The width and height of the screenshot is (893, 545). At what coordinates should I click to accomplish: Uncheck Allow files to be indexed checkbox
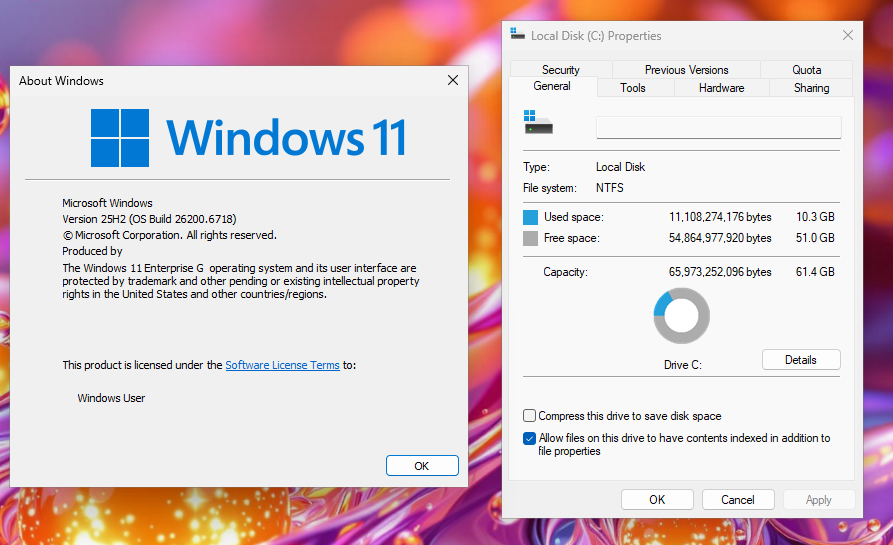point(530,438)
